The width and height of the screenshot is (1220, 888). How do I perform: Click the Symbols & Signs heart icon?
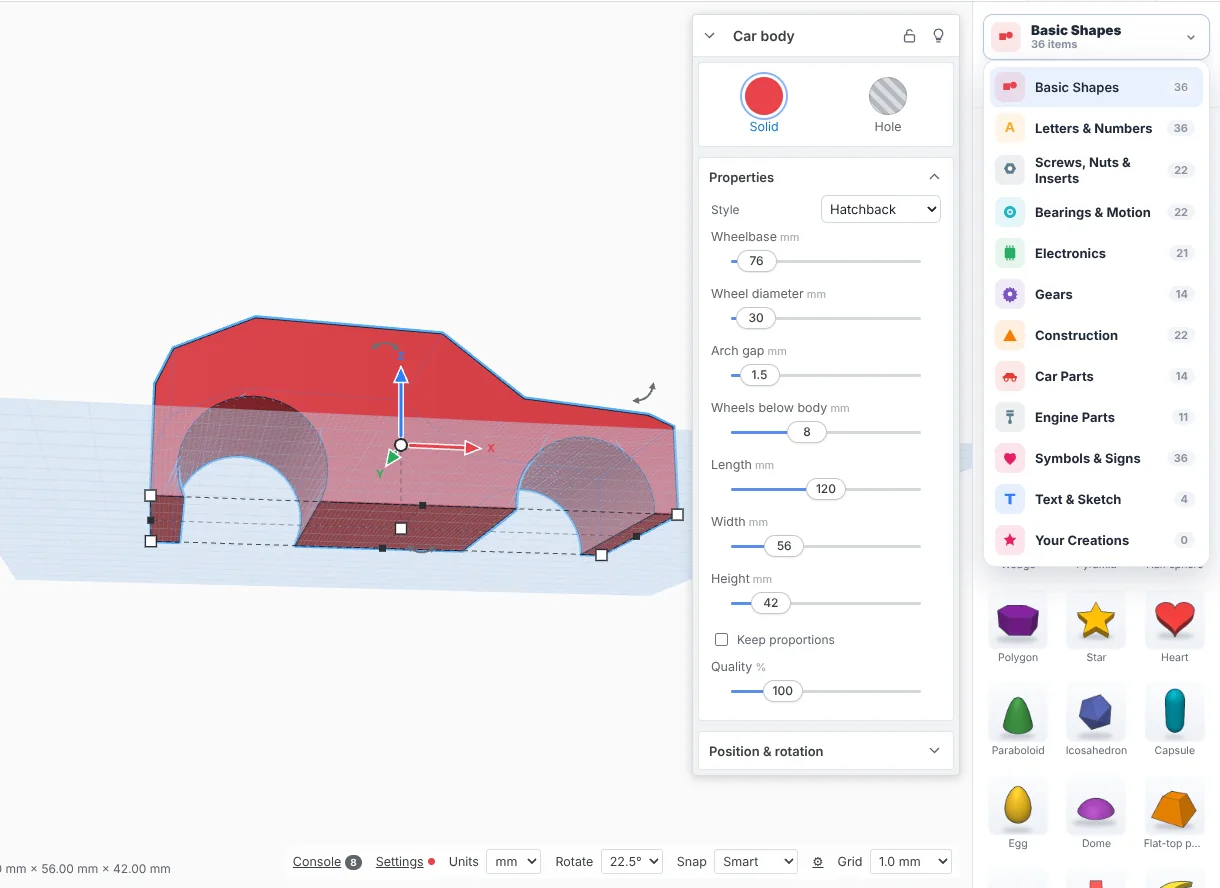click(1010, 458)
